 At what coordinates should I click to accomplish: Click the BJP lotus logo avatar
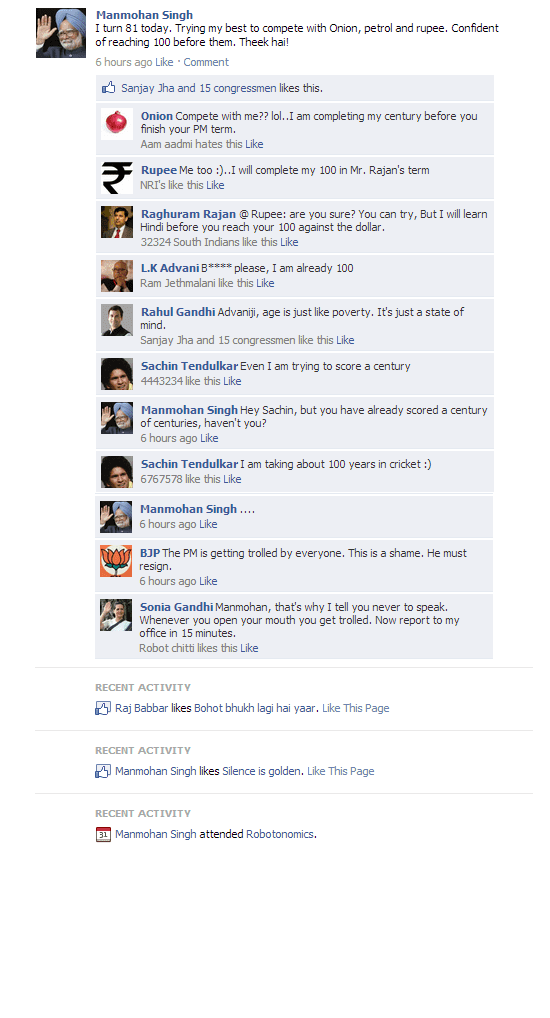point(116,561)
